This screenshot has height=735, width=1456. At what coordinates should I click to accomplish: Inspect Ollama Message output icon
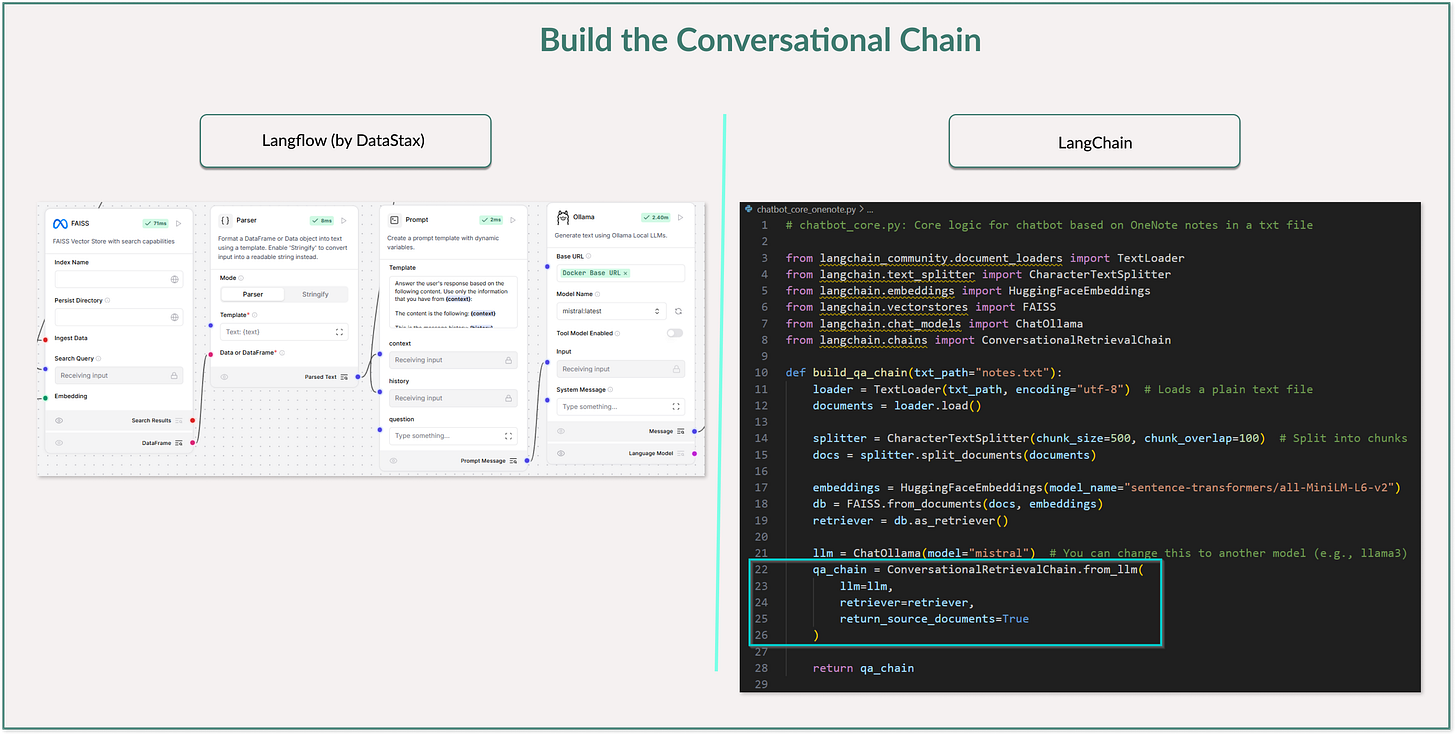pyautogui.click(x=681, y=431)
